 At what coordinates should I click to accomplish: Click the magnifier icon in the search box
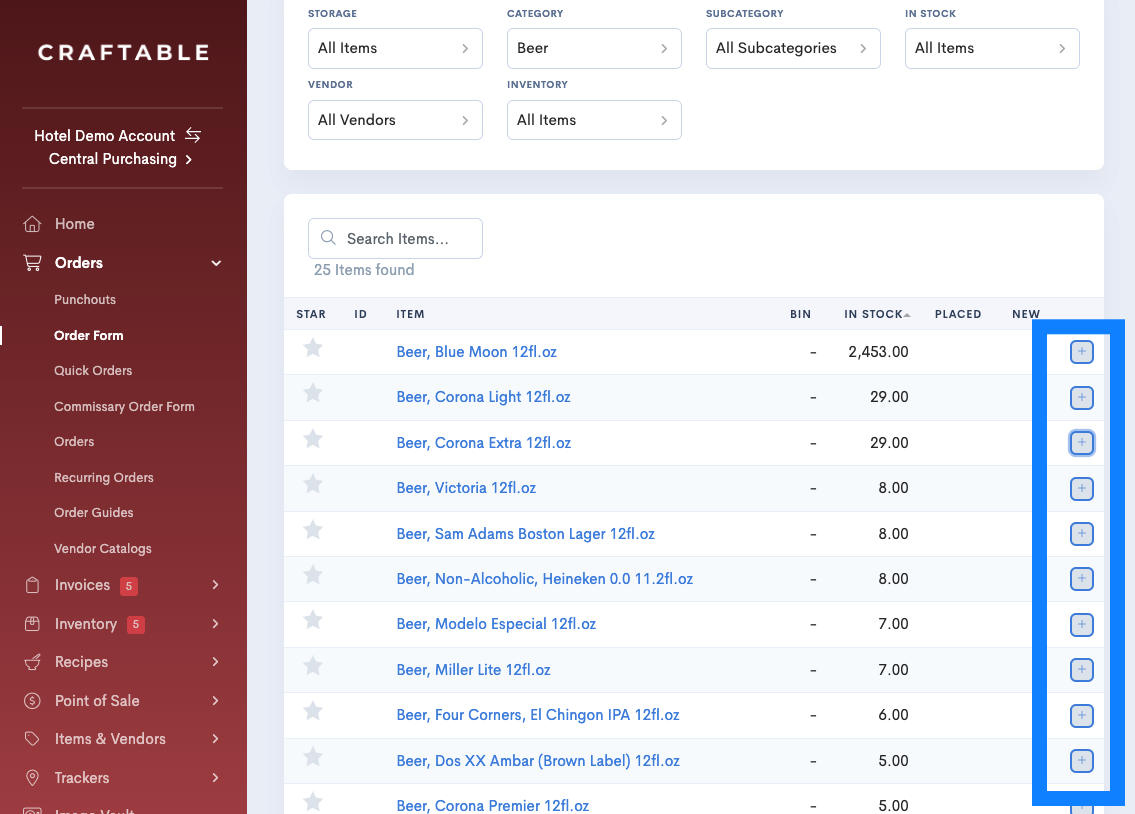(x=328, y=238)
